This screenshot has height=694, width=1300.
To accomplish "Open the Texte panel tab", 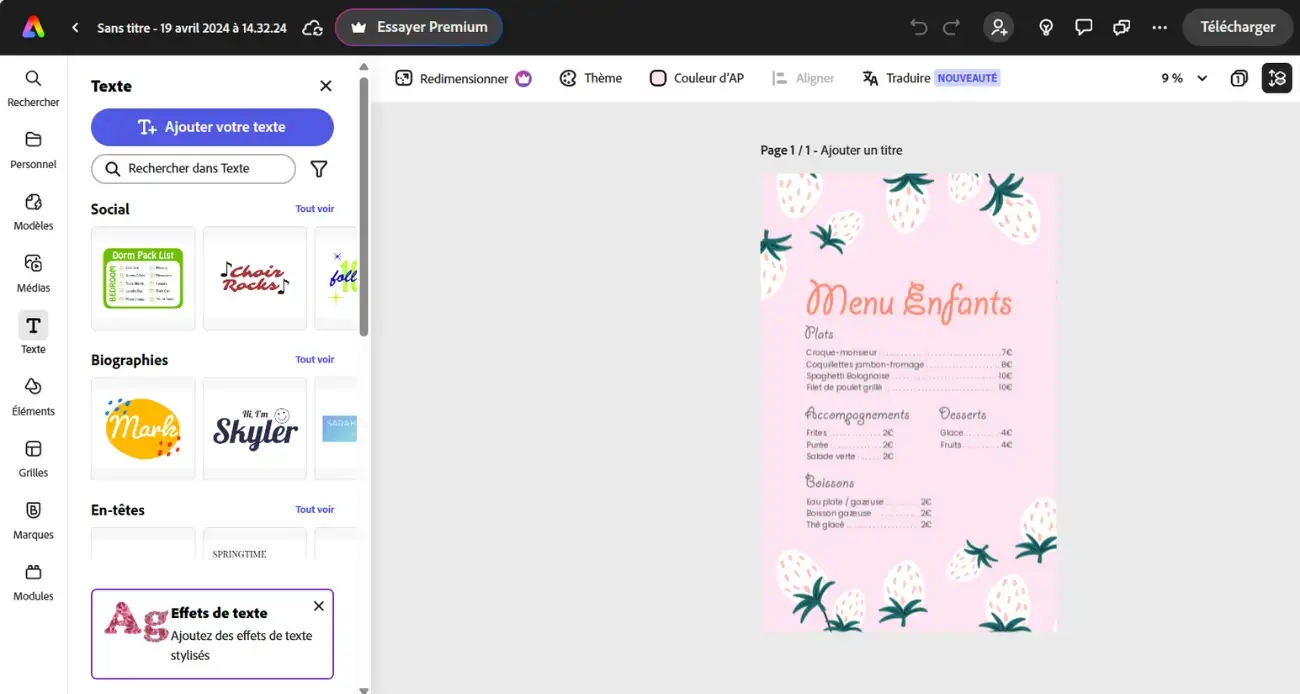I will click(x=33, y=332).
